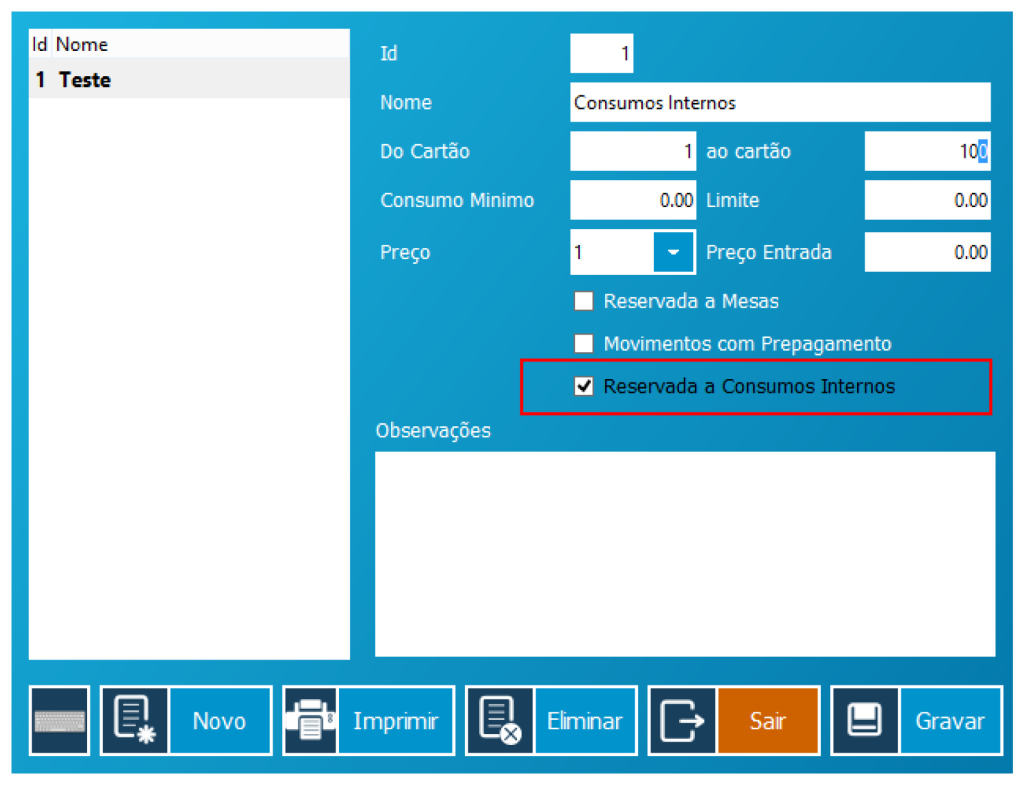1024x785 pixels.
Task: Click the Consumo Minimo field
Action: 632,200
